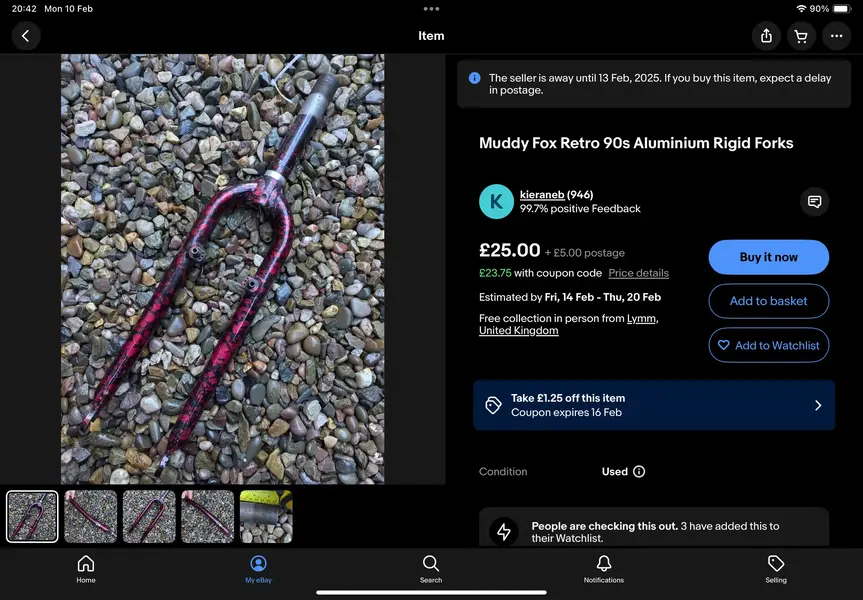Open the United Kingdom link
The width and height of the screenshot is (863, 600).
pos(518,330)
